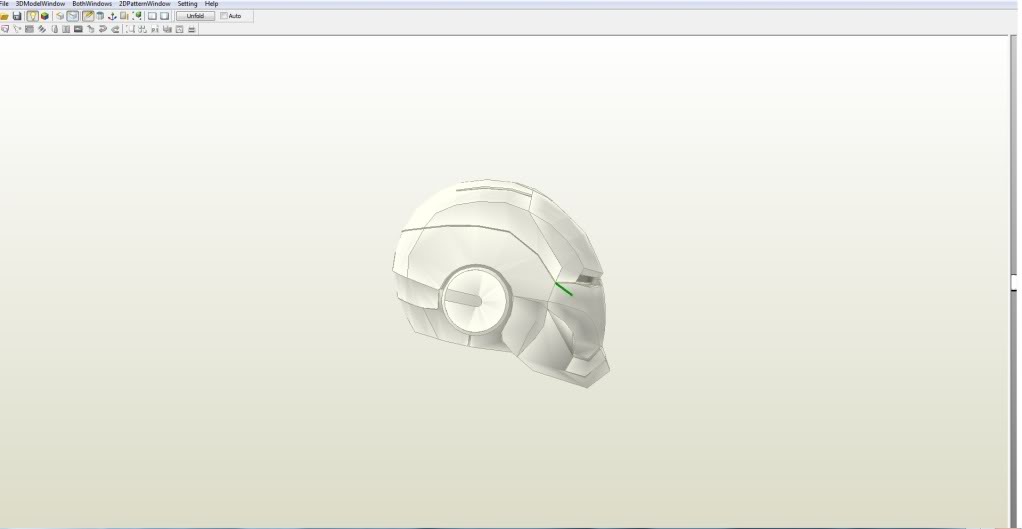Screen dimensions: 1022x529
Task: Open the 2DPatternWindow menu
Action: coord(145,4)
